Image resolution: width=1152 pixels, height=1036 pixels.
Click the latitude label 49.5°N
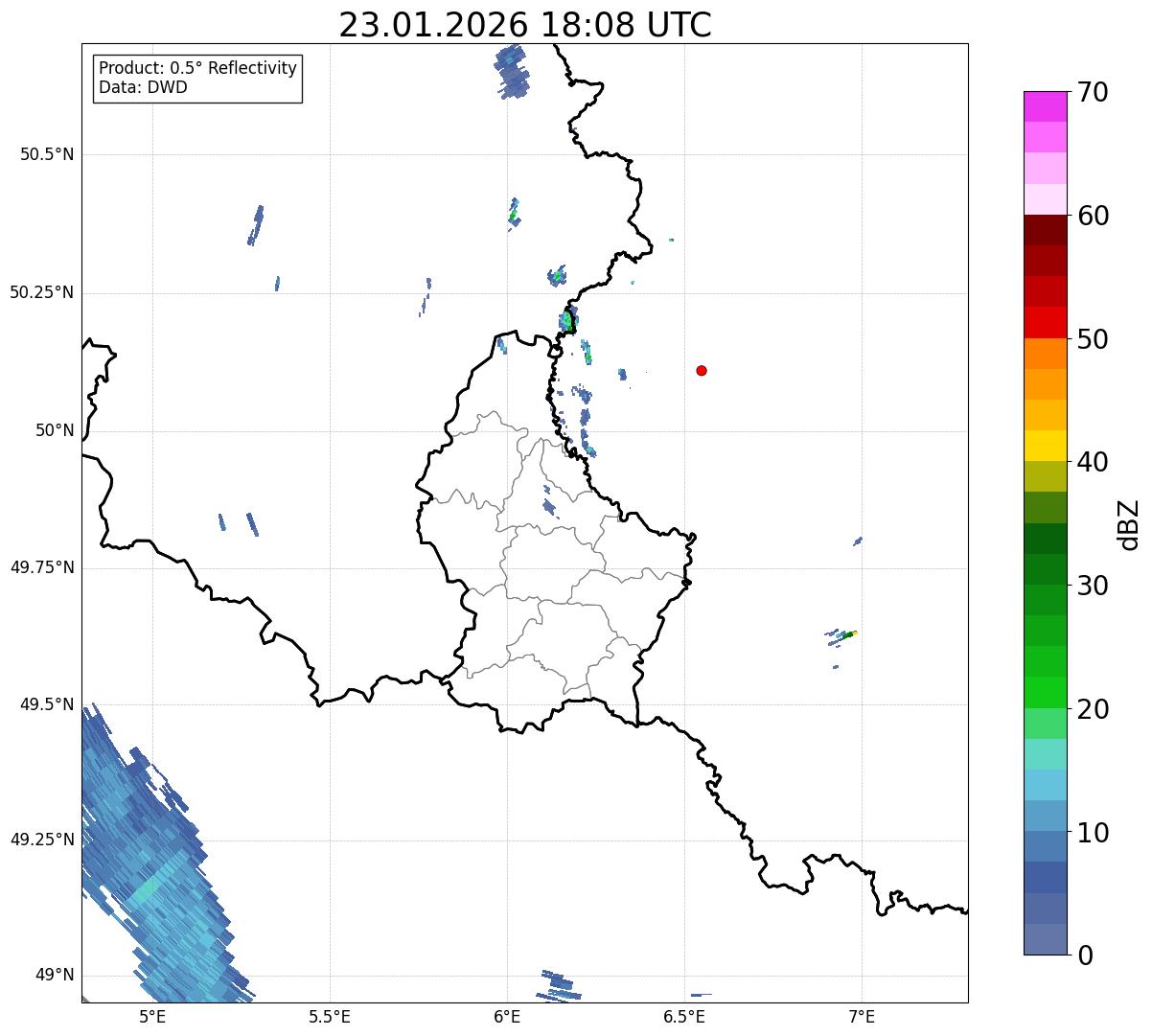47,704
